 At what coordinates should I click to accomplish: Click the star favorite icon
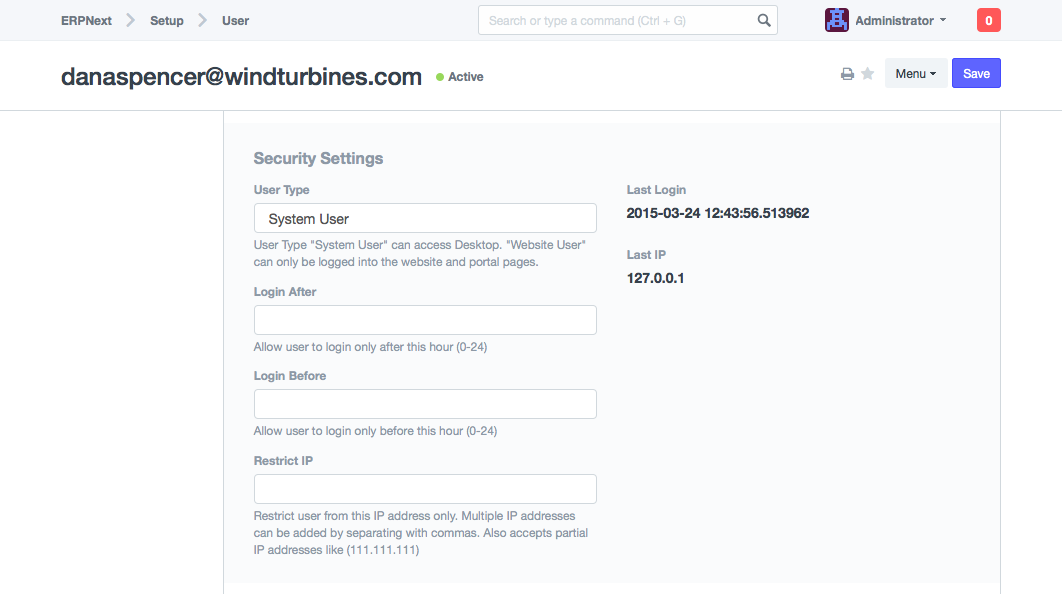tap(868, 74)
